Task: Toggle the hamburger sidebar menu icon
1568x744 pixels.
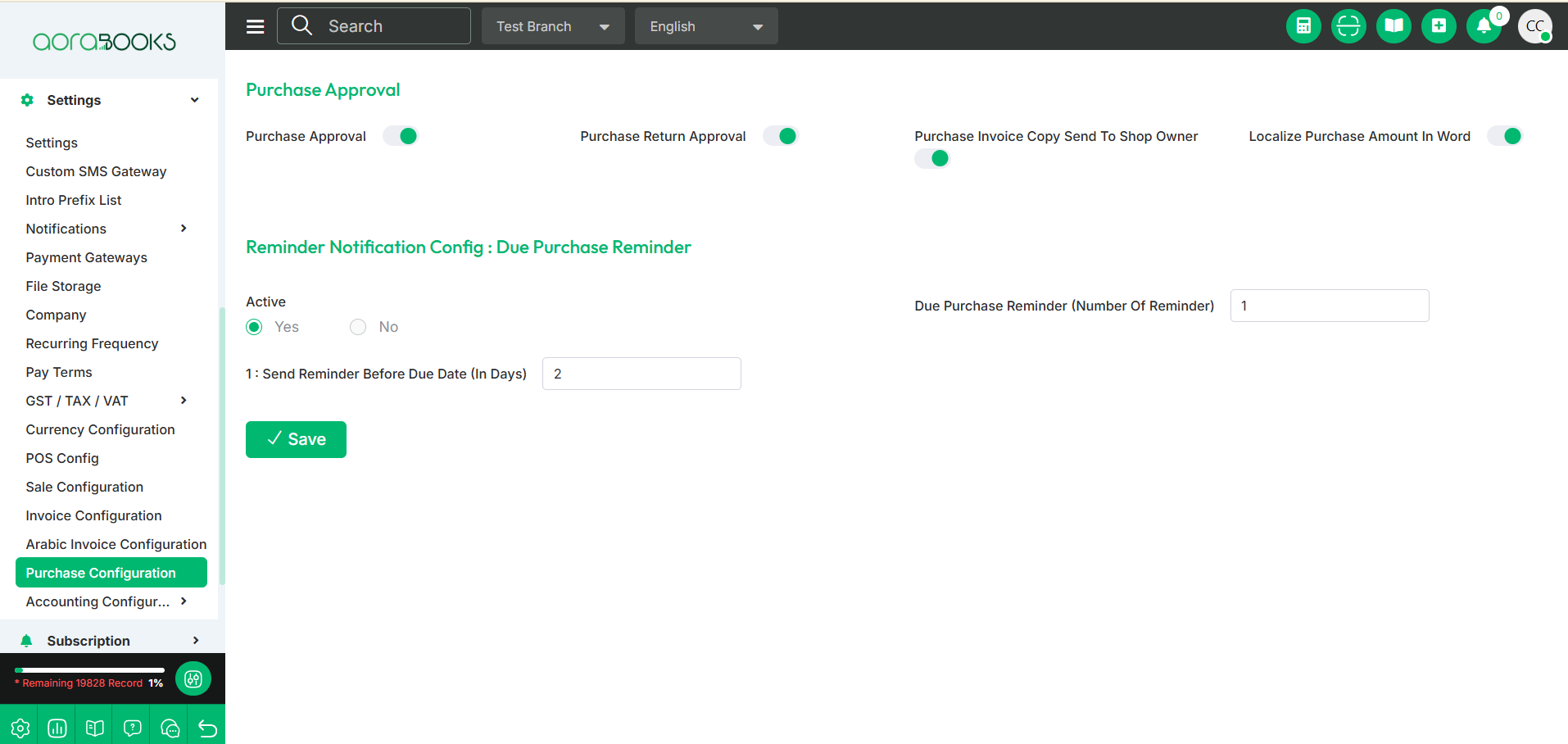Action: click(256, 26)
